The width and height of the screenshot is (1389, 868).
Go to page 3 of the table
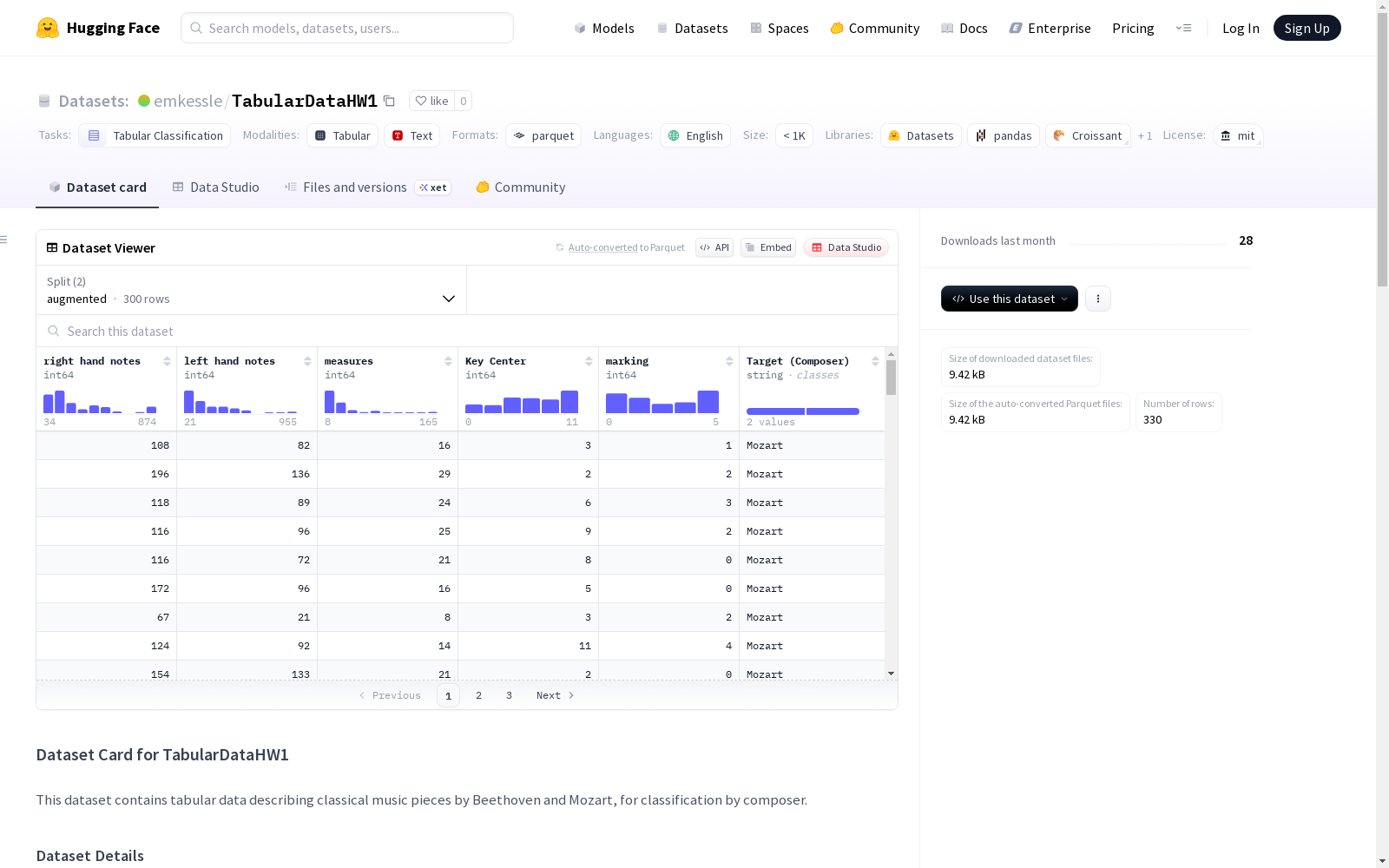tap(509, 695)
